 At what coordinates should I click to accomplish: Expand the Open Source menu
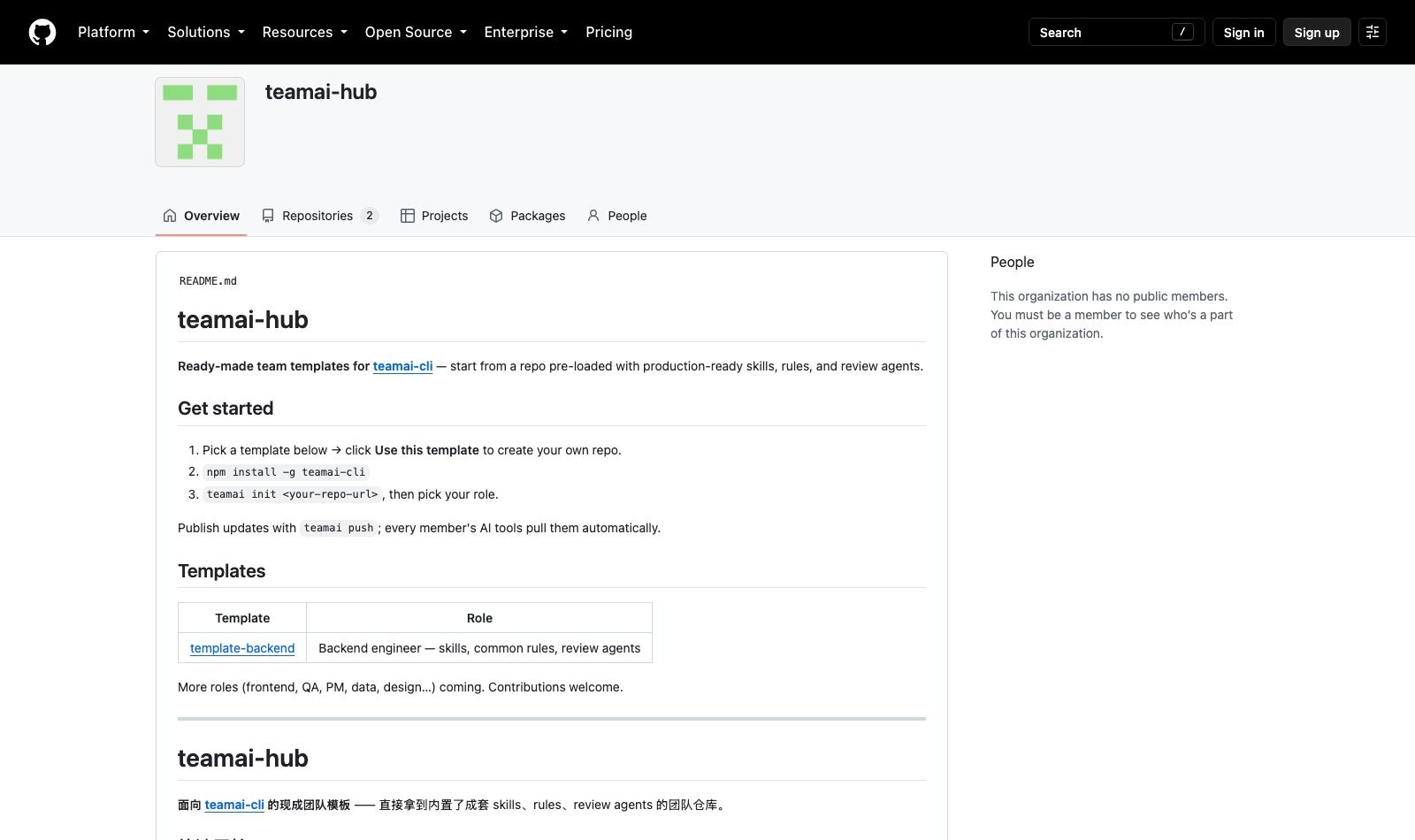tap(416, 32)
